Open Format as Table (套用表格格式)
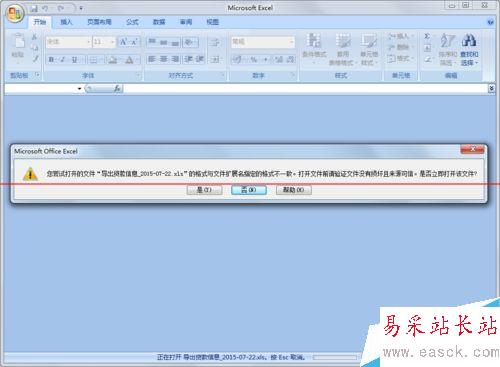The height and width of the screenshot is (367, 500). (343, 49)
